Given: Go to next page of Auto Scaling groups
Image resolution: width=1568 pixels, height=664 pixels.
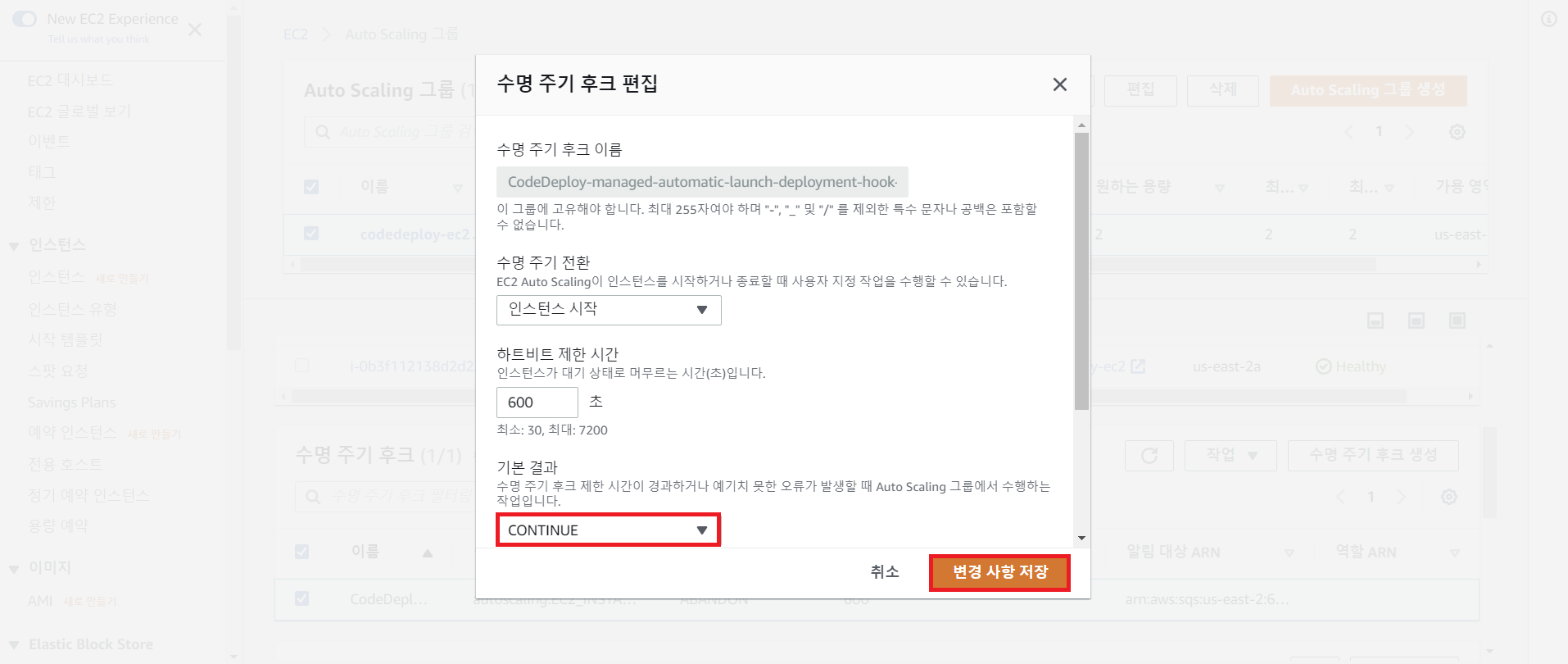Looking at the screenshot, I should tap(1409, 132).
